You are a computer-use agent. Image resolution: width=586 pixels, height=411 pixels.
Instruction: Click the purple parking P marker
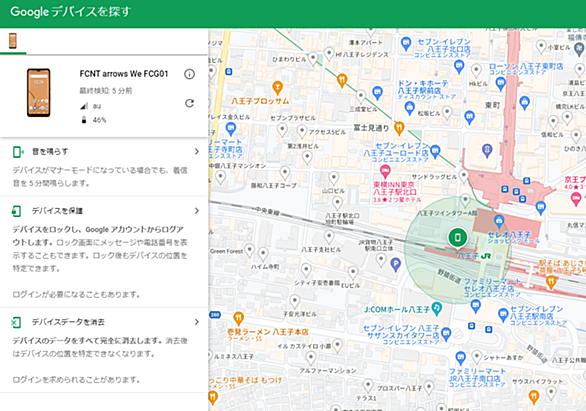click(x=395, y=265)
